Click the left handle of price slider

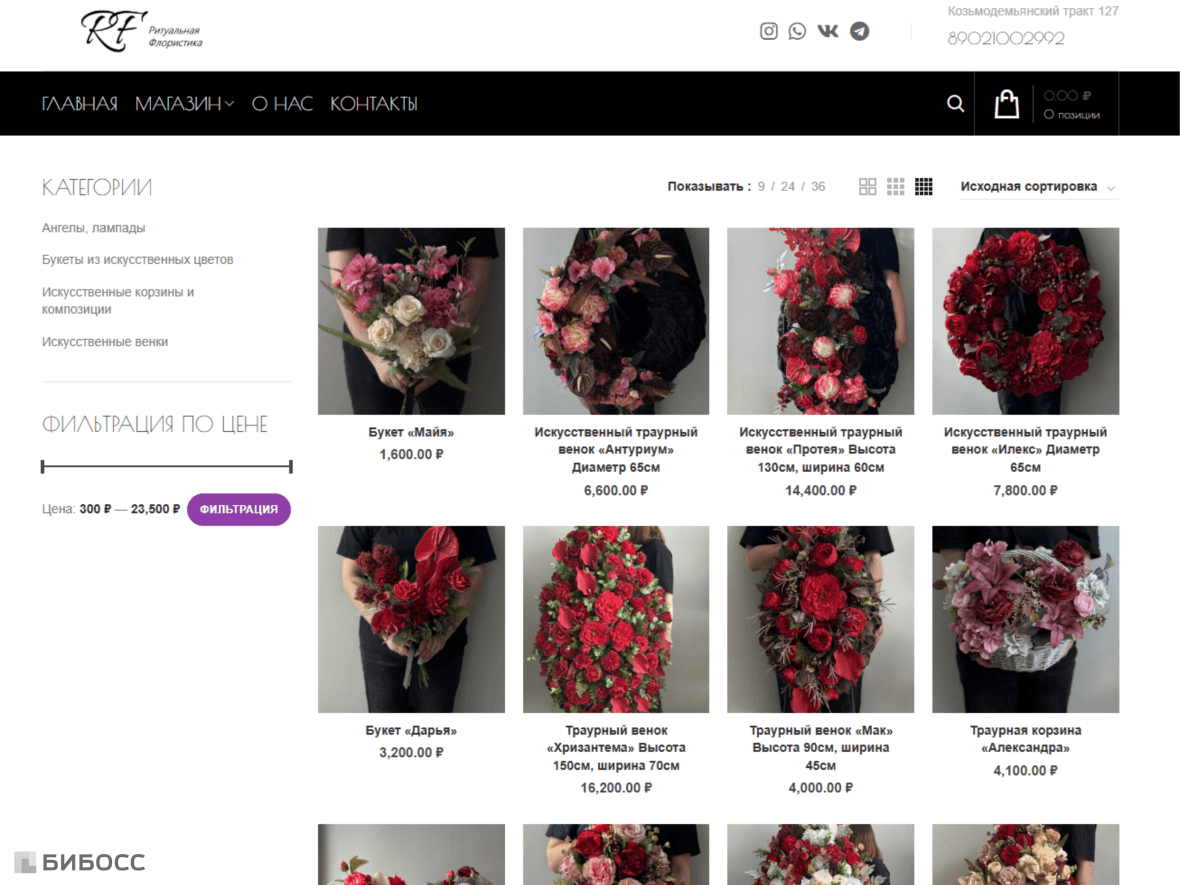pyautogui.click(x=43, y=467)
